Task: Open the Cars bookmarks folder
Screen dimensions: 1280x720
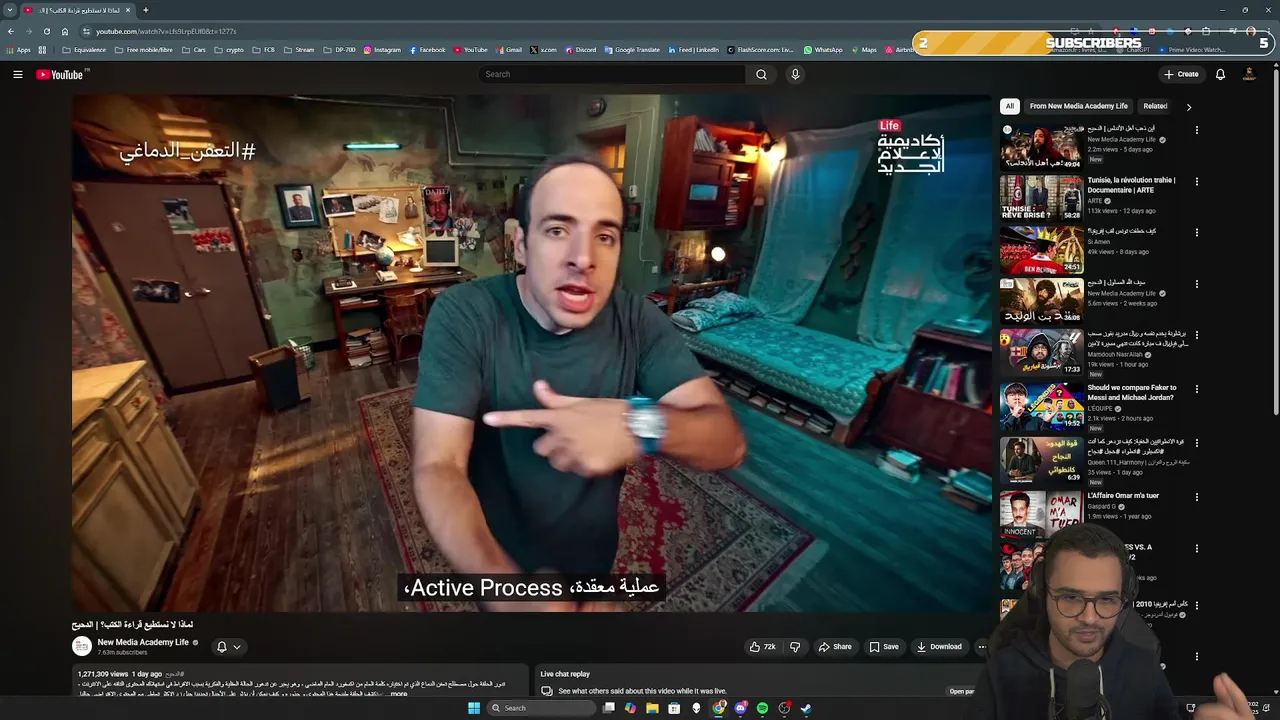Action: tap(194, 50)
